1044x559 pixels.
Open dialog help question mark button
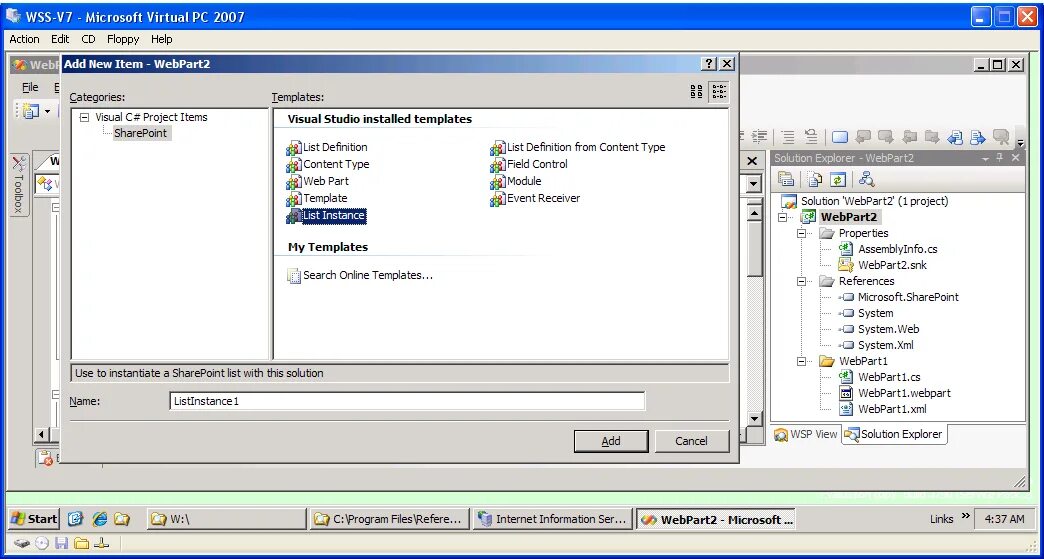point(709,64)
